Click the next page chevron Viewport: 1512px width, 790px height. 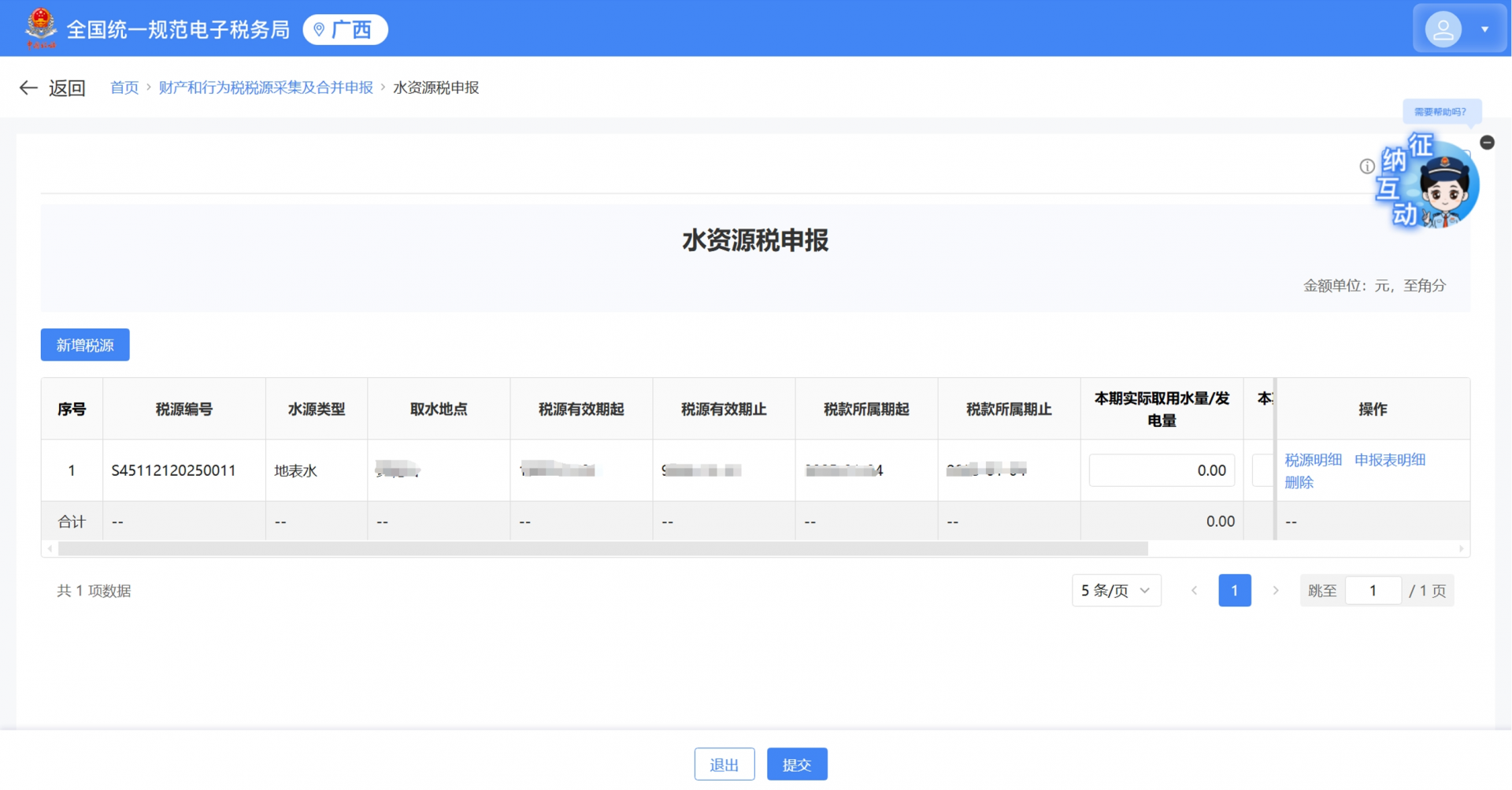(1275, 590)
